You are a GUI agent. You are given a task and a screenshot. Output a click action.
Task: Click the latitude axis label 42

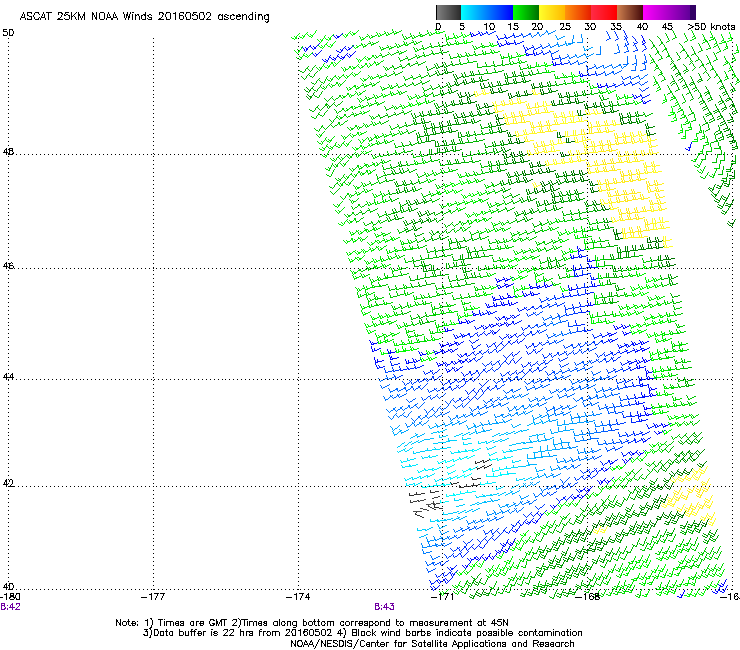tap(8, 484)
